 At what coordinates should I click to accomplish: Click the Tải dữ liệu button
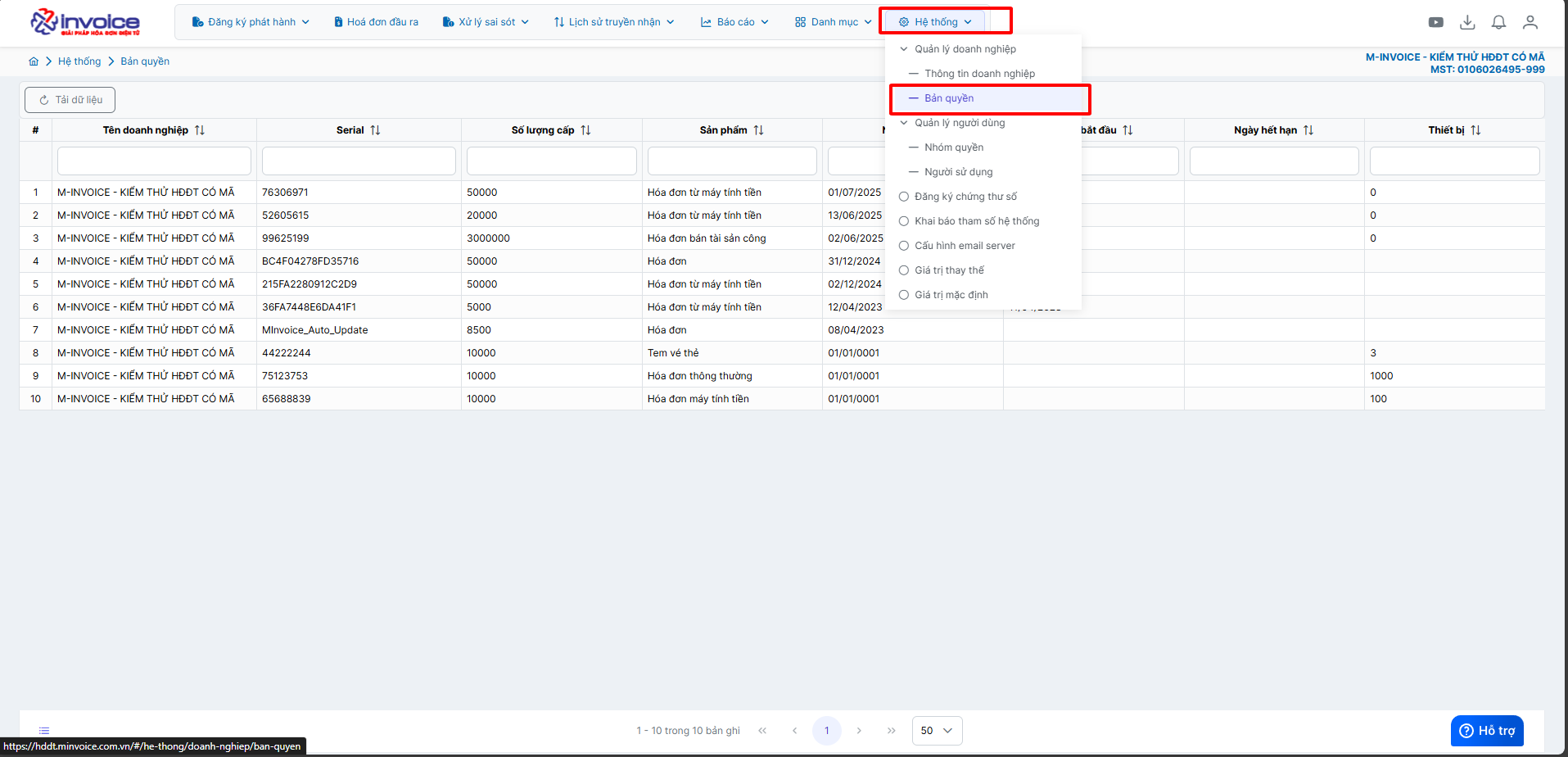[70, 100]
